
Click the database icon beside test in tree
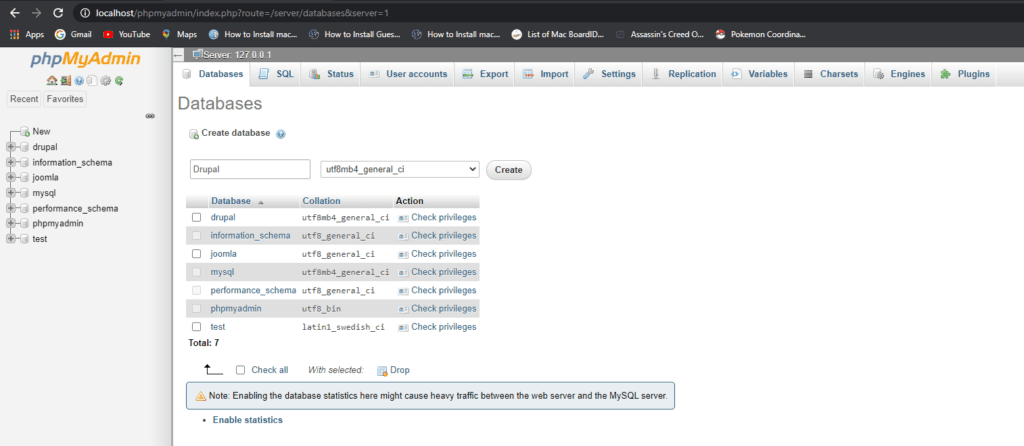coord(25,238)
